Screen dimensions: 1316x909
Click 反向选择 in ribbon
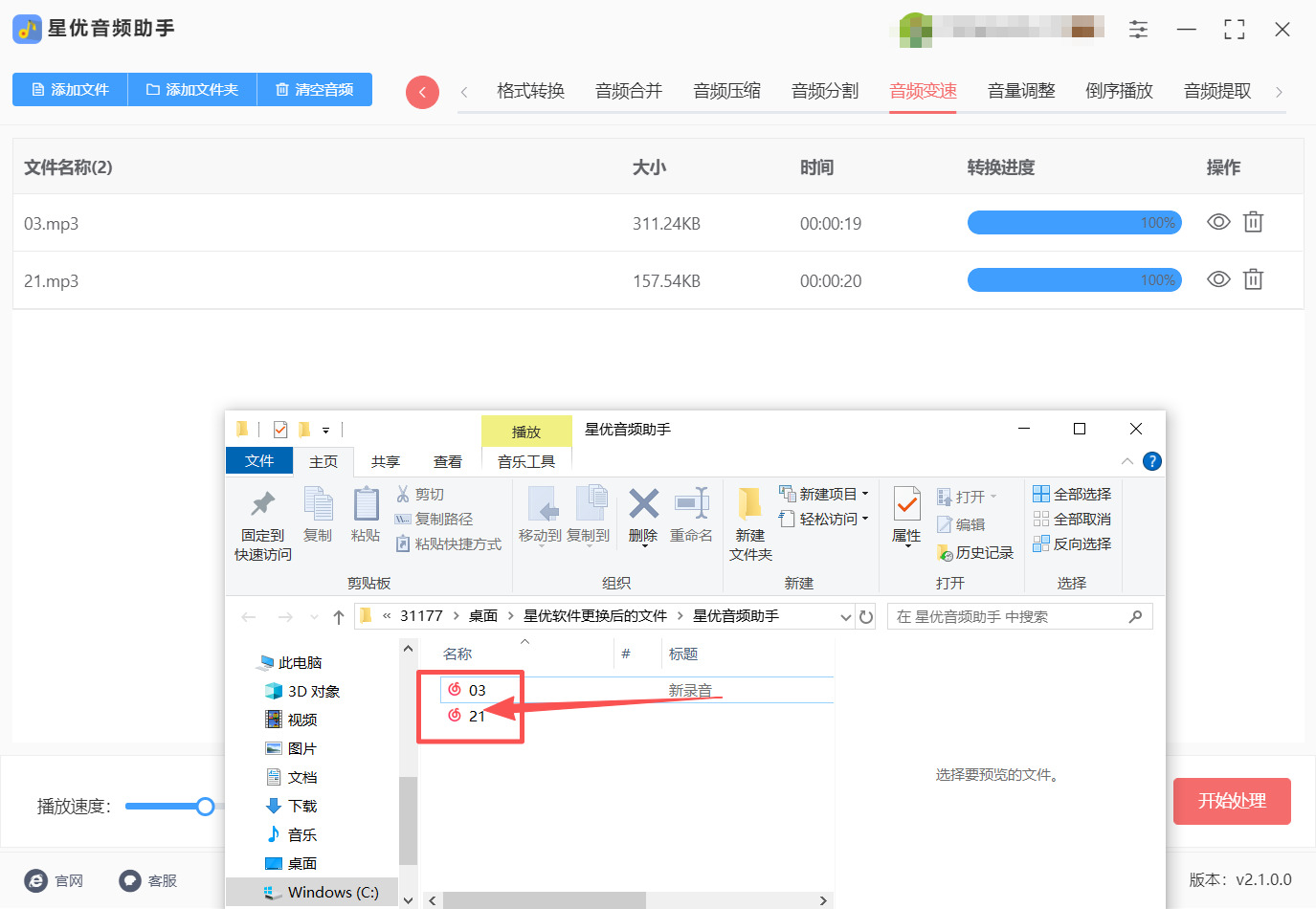click(1072, 544)
